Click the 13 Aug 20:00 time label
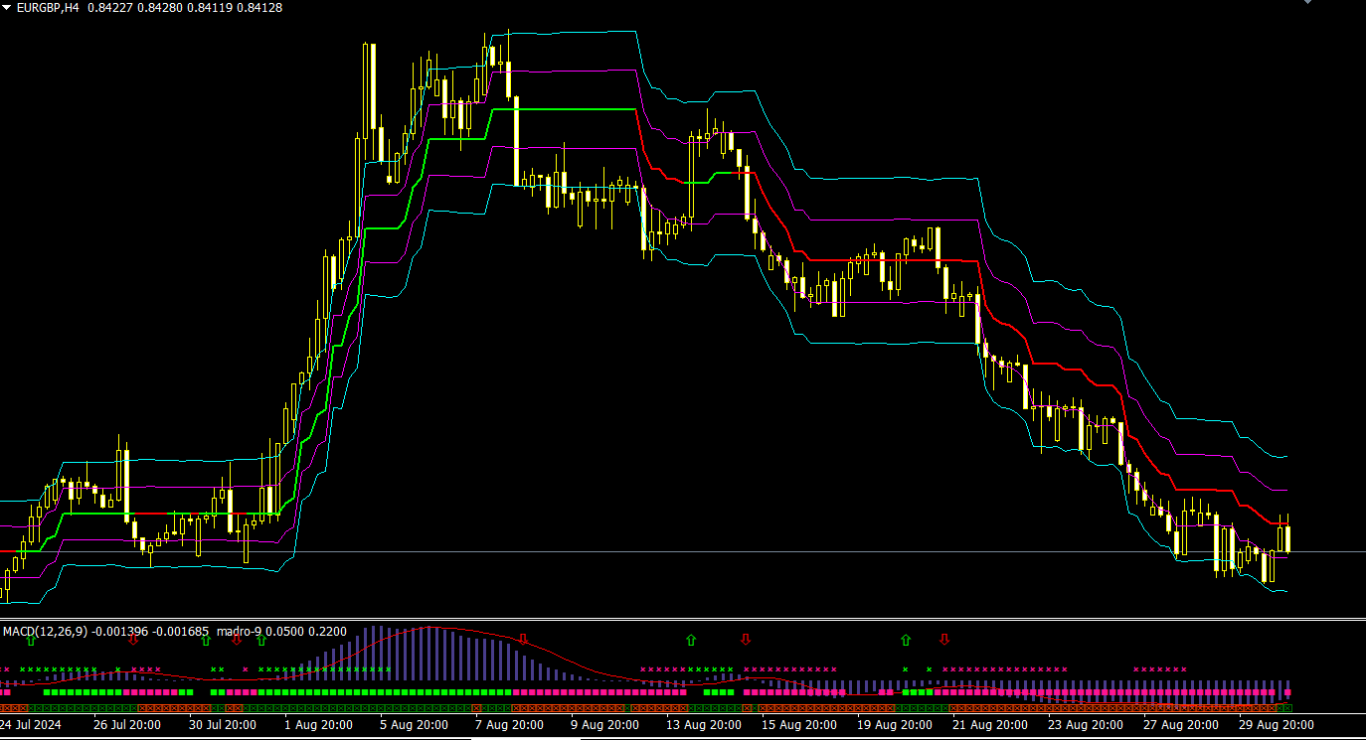 [x=704, y=725]
